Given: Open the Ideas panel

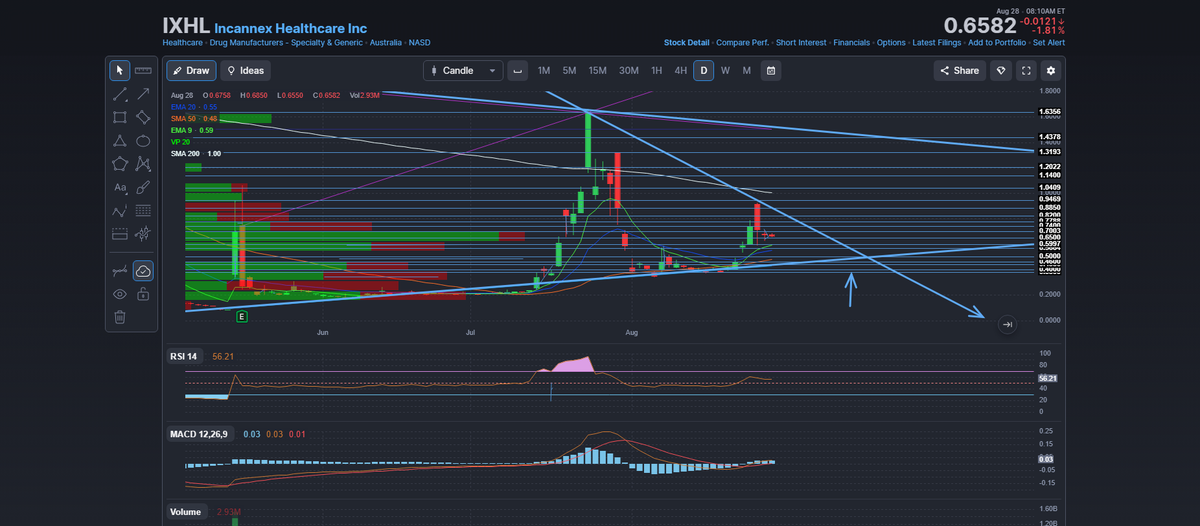Looking at the screenshot, I should pyautogui.click(x=246, y=71).
